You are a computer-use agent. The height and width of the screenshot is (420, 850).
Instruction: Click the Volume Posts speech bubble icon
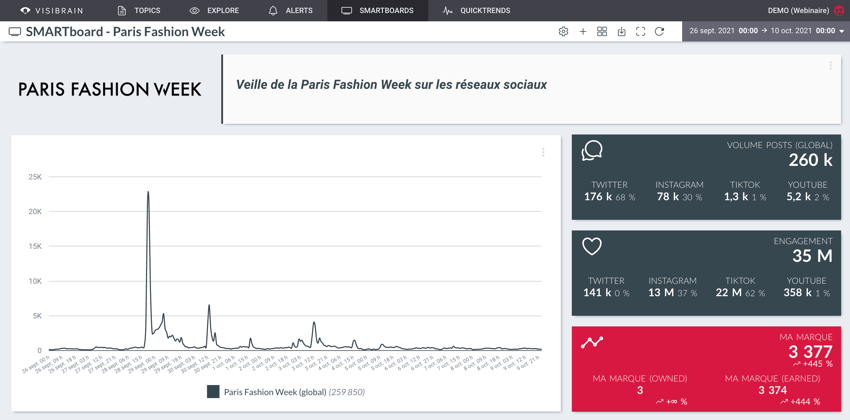pos(592,151)
